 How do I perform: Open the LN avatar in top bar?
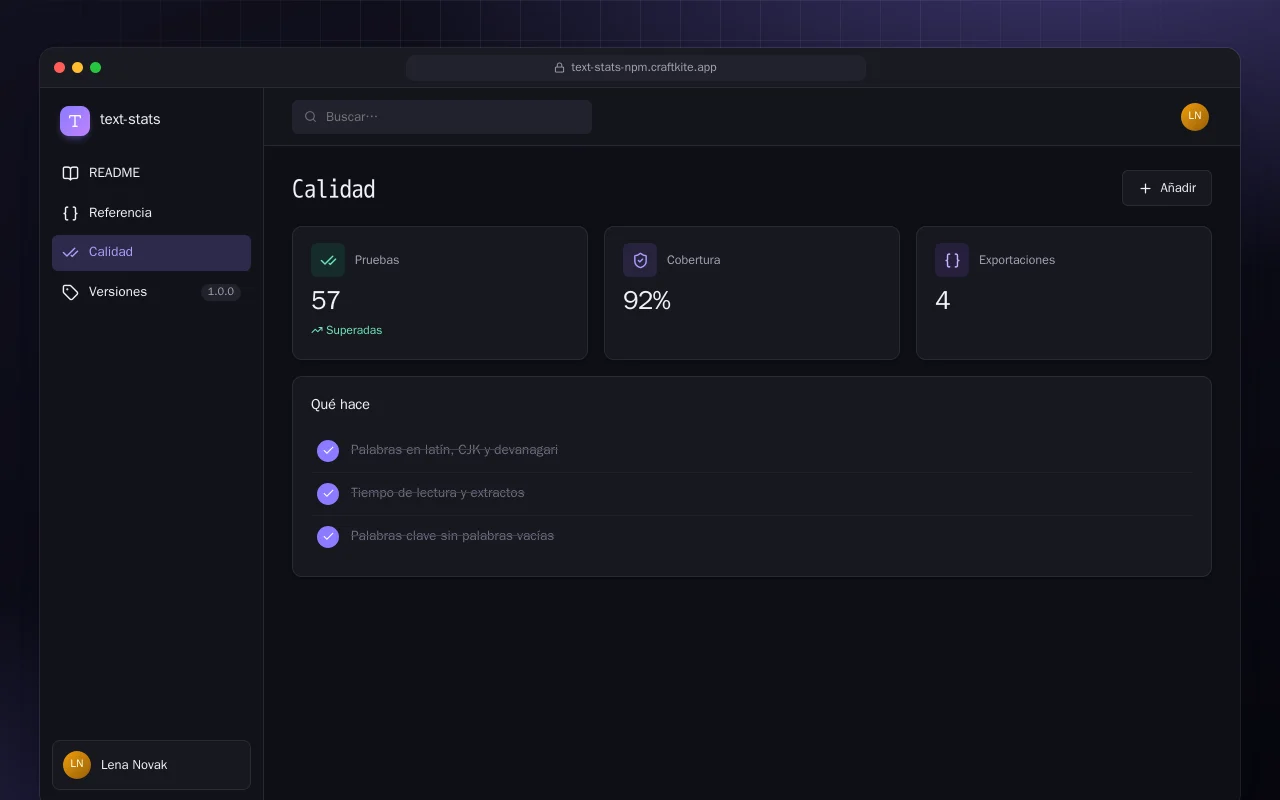[x=1195, y=117]
